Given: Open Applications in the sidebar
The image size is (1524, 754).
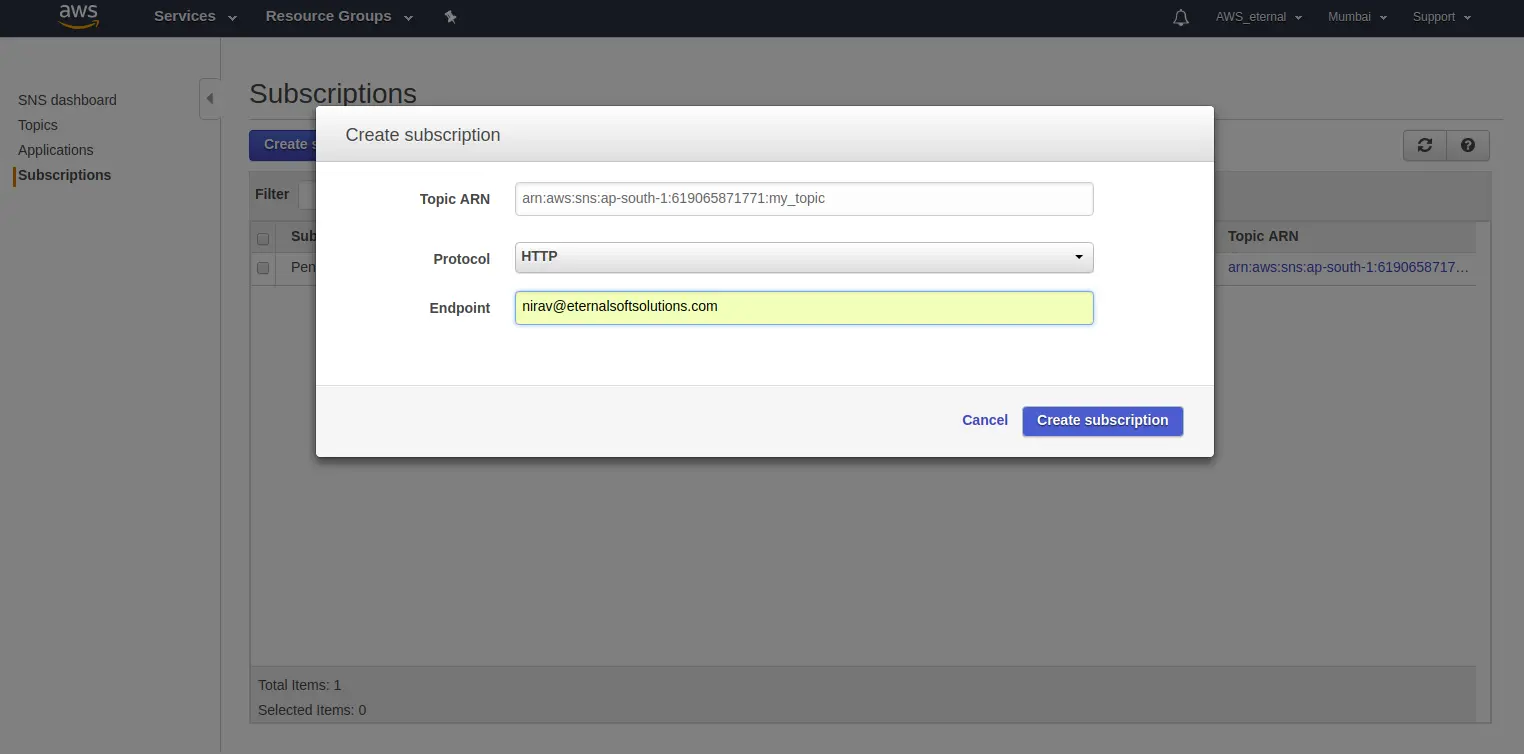Looking at the screenshot, I should point(55,150).
